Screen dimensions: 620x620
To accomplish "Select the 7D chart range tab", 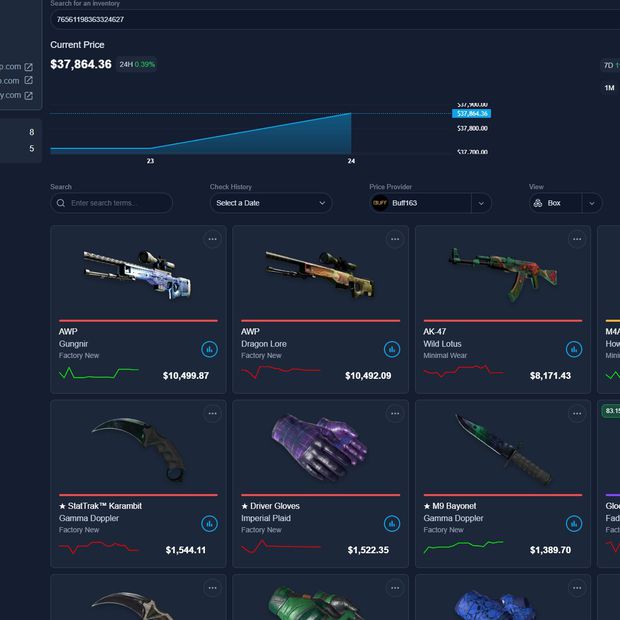I will [608, 65].
